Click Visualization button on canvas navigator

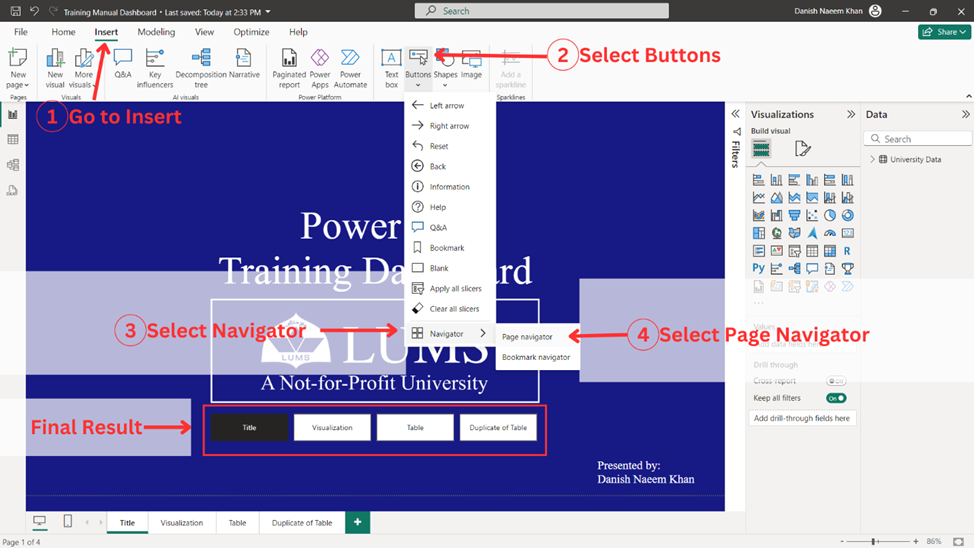(332, 427)
